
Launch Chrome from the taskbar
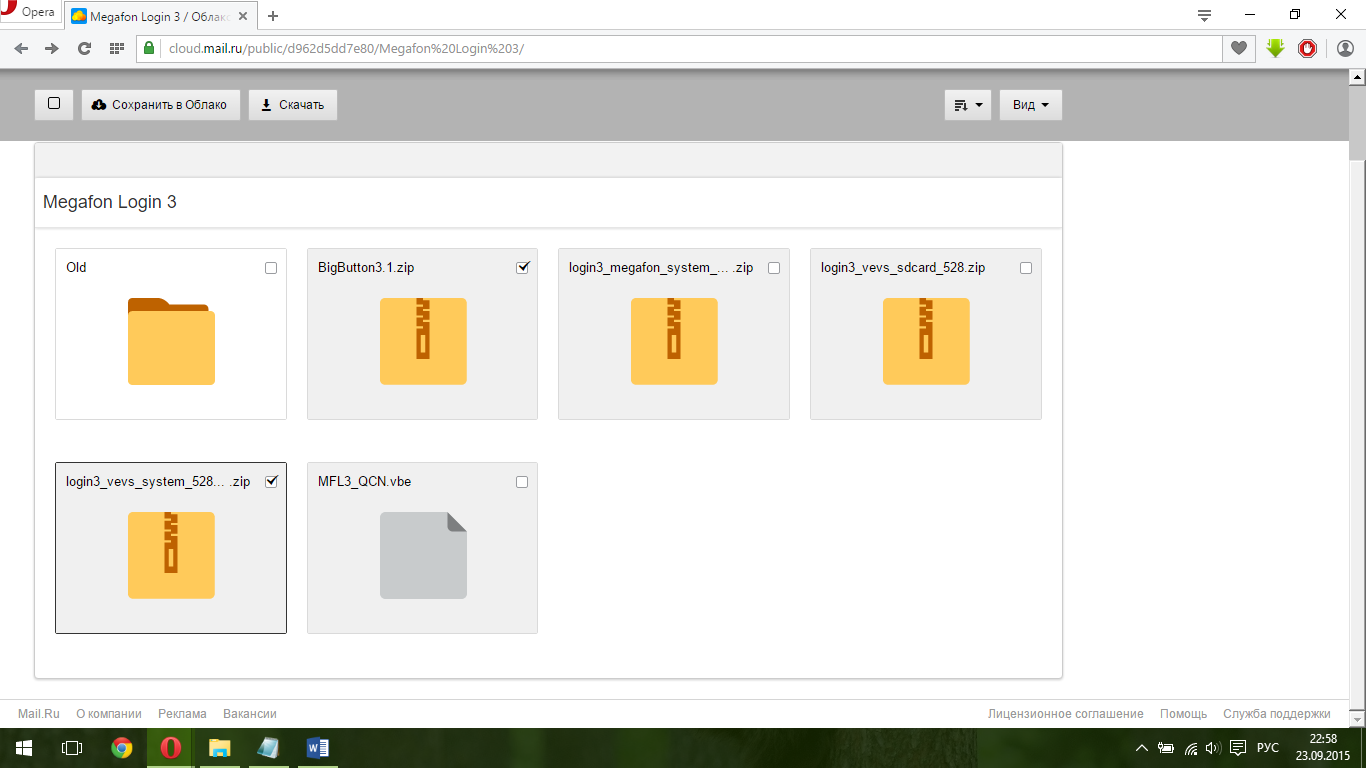click(122, 748)
